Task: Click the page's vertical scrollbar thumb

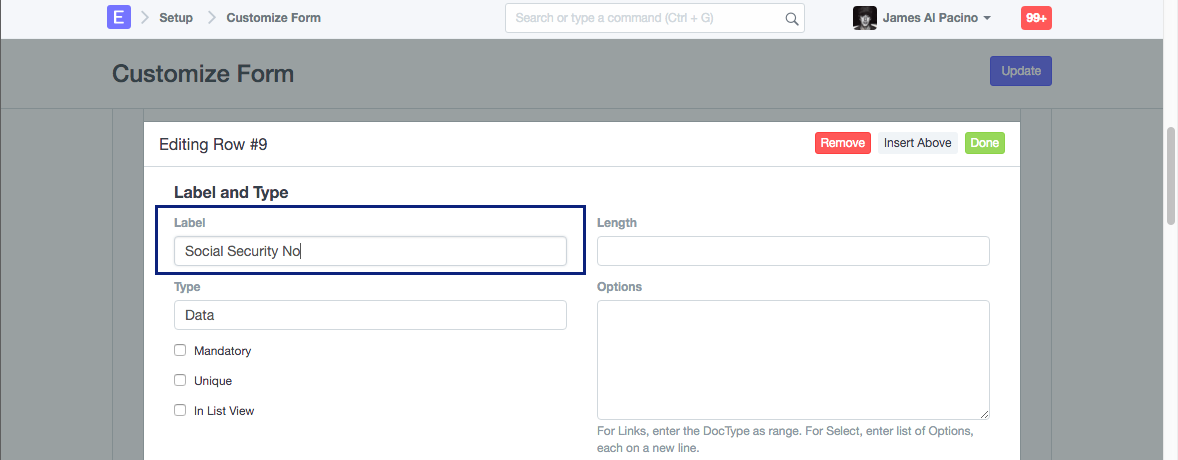Action: [1170, 175]
